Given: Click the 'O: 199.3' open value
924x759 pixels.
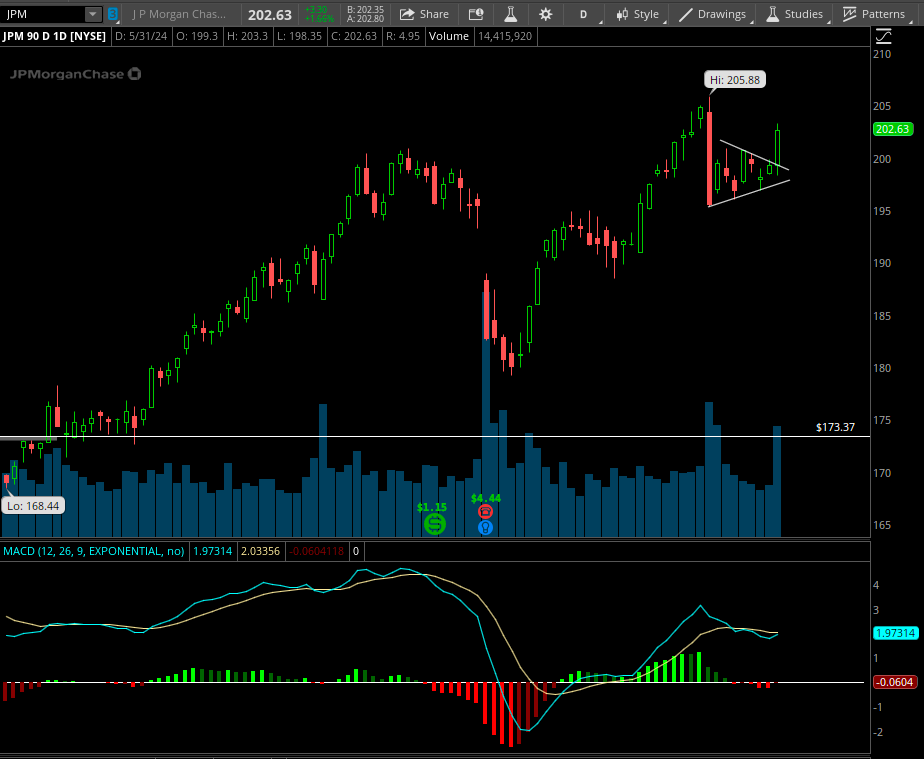Looking at the screenshot, I should 197,36.
